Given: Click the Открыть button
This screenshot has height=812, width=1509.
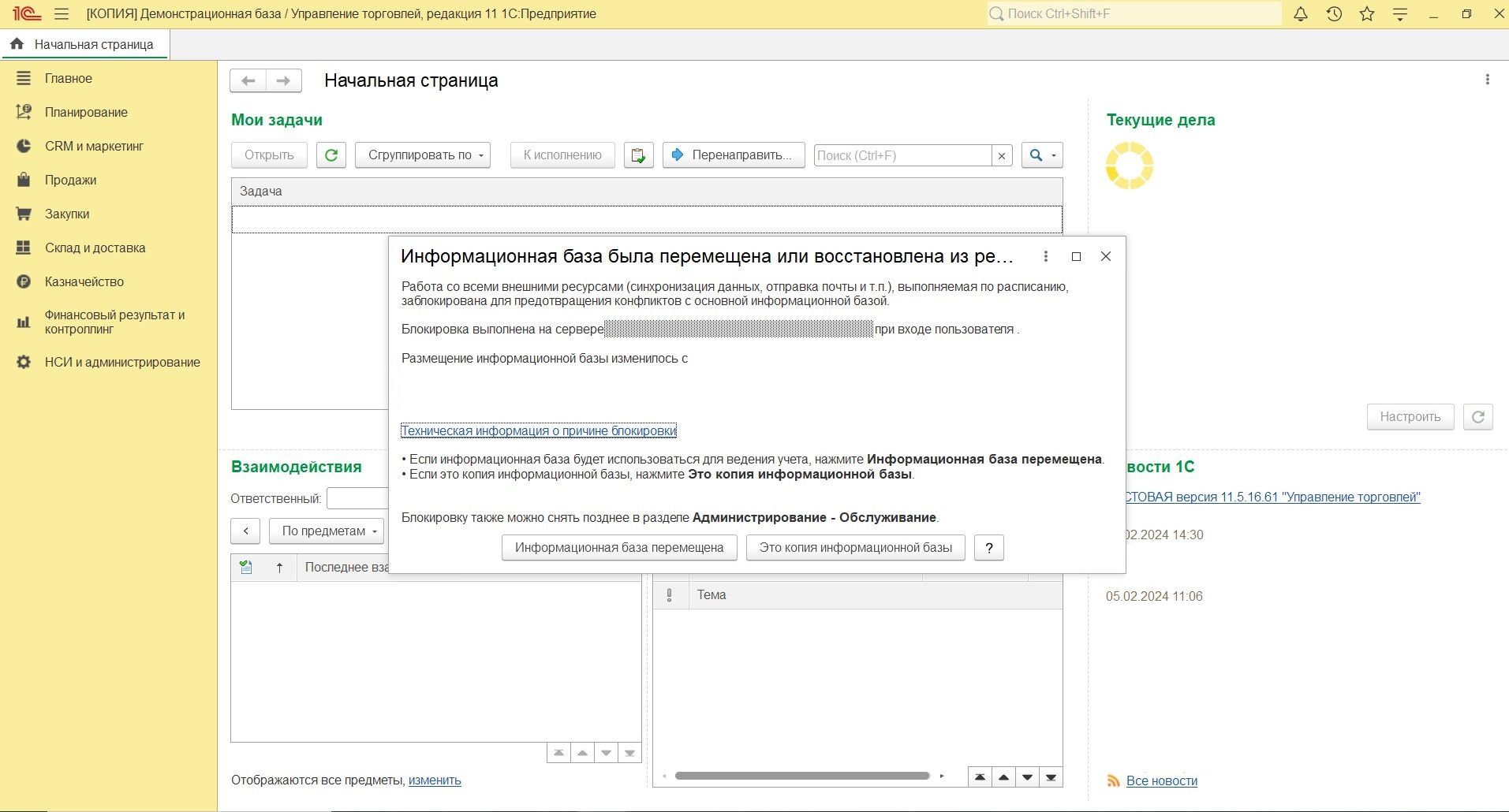Looking at the screenshot, I should [269, 155].
